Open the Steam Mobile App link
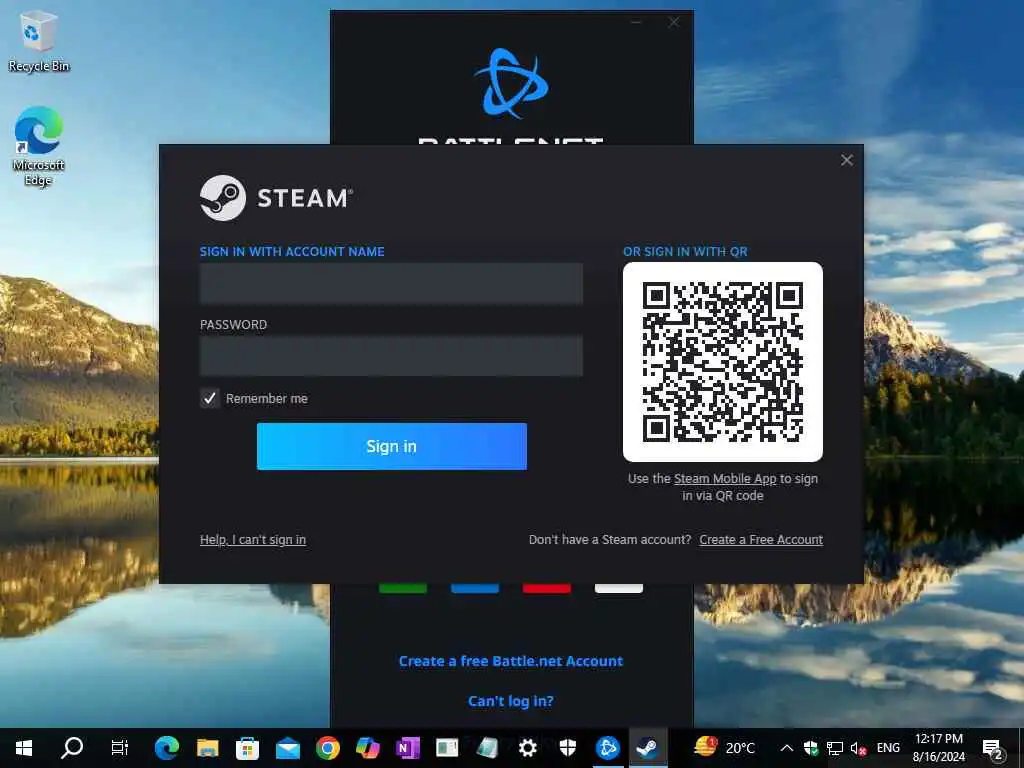Screen dimensions: 1024x768 pyautogui.click(x=725, y=479)
